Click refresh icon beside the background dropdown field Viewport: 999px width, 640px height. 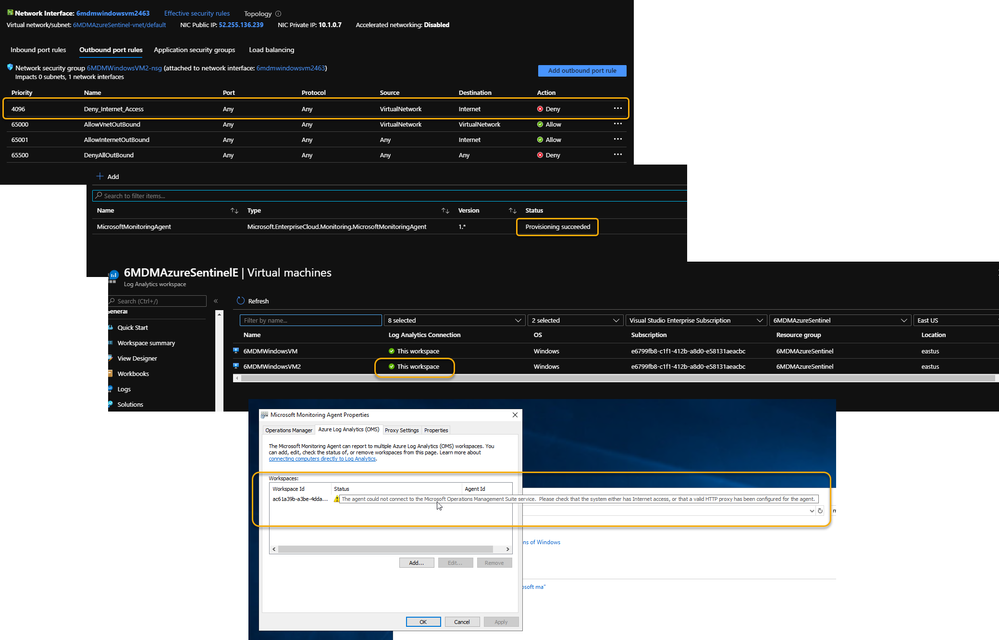point(821,511)
